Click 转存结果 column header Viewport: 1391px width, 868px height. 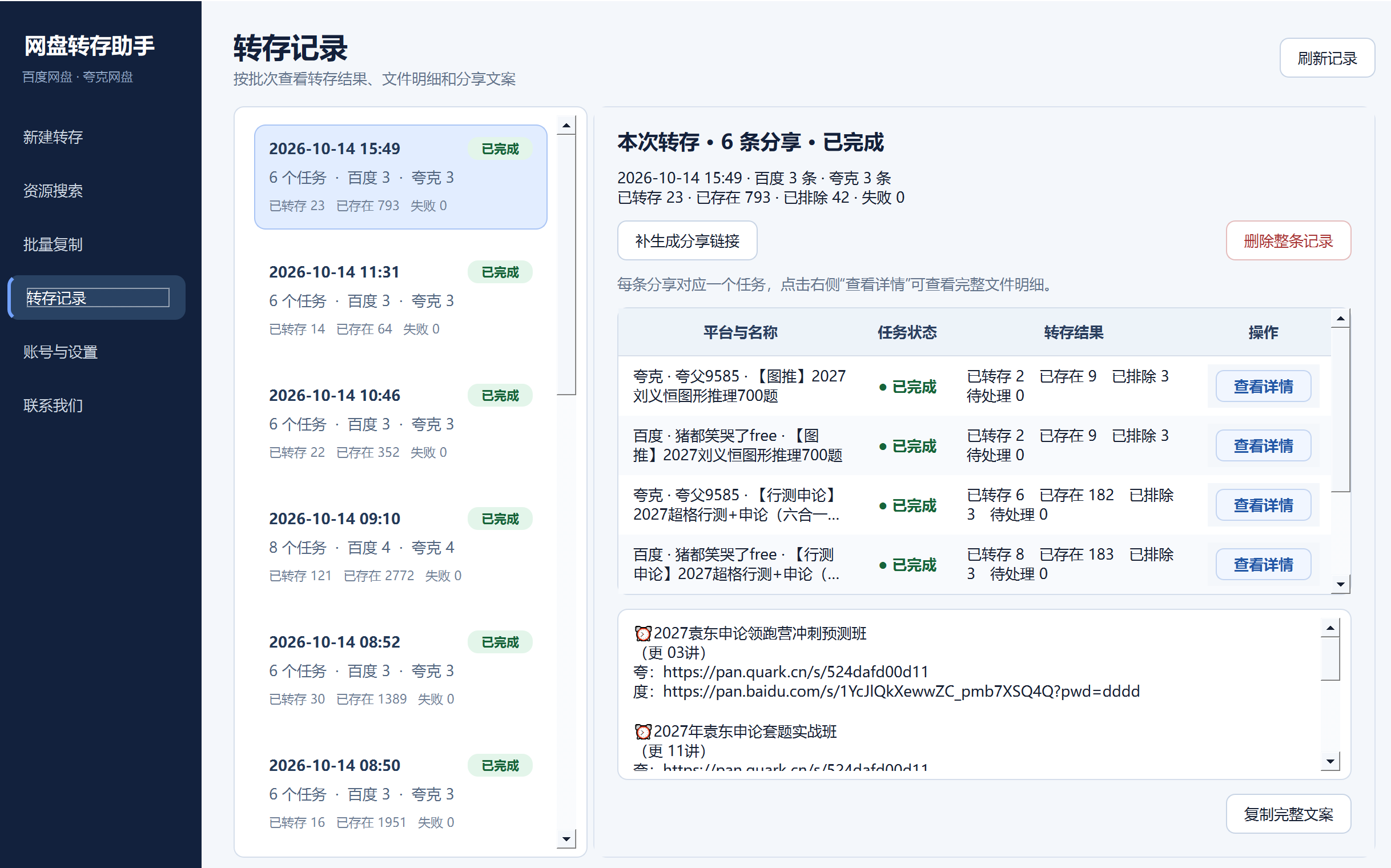1073,332
